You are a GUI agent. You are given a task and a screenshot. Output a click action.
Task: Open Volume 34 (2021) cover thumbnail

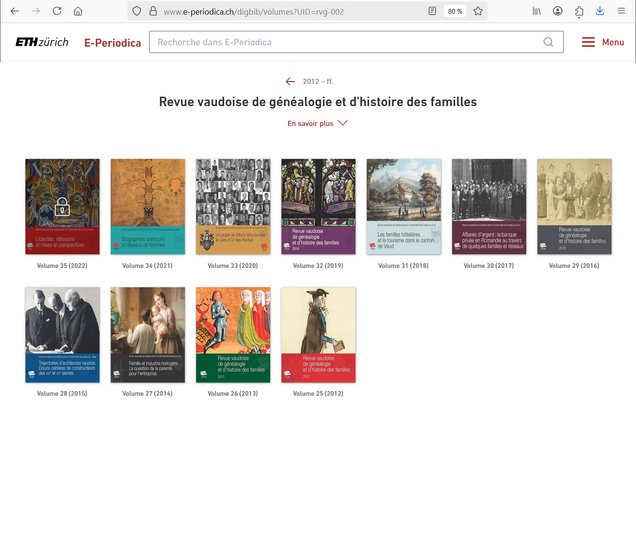[x=148, y=206]
